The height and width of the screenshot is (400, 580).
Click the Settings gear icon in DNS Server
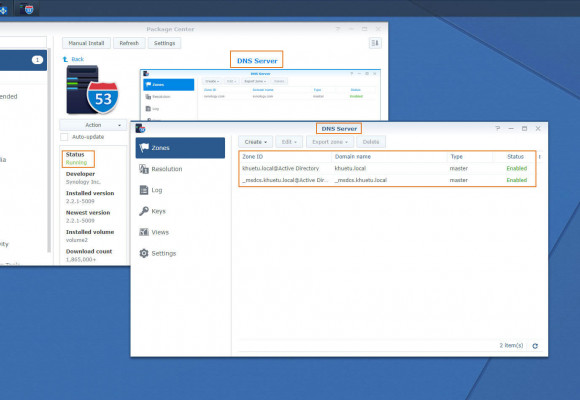pyautogui.click(x=144, y=253)
